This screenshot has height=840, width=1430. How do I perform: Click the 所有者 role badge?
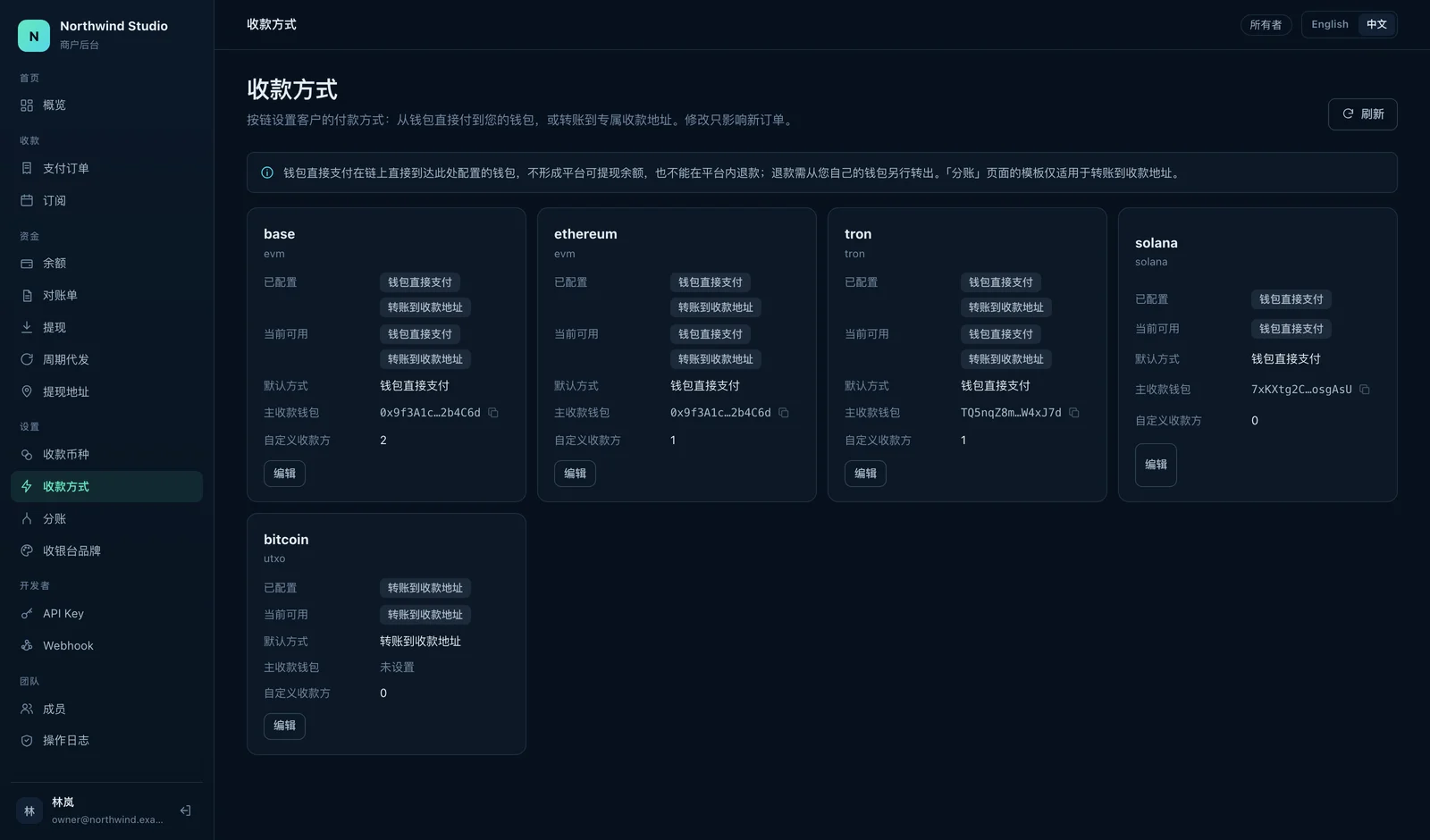click(1266, 25)
